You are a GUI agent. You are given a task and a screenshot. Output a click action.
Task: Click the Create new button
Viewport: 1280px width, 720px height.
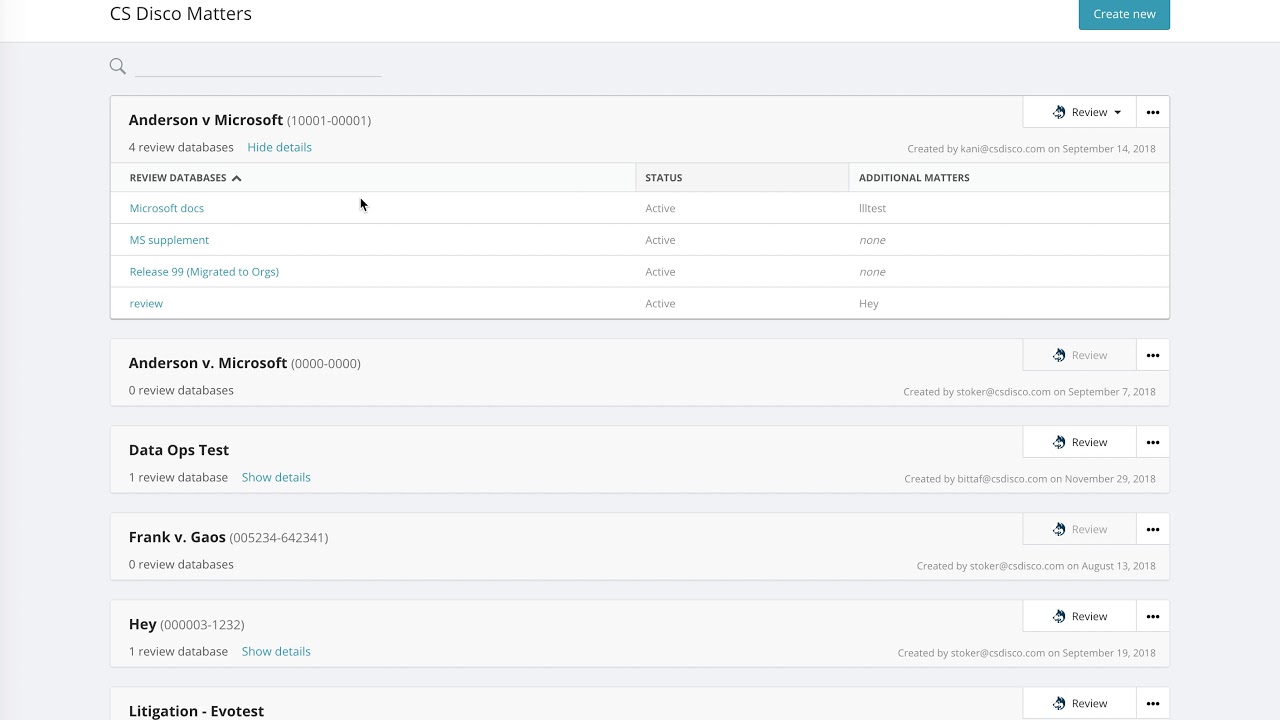[1124, 14]
